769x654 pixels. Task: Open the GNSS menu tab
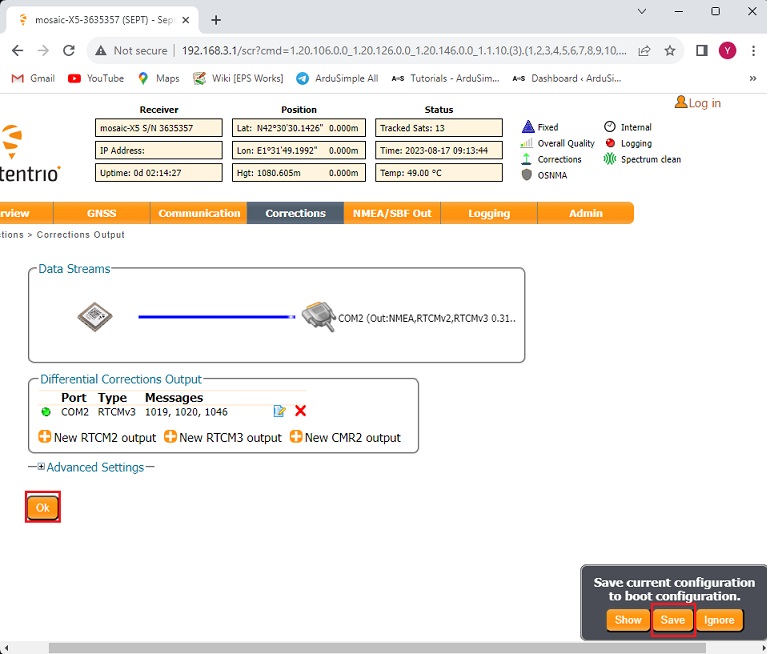102,213
